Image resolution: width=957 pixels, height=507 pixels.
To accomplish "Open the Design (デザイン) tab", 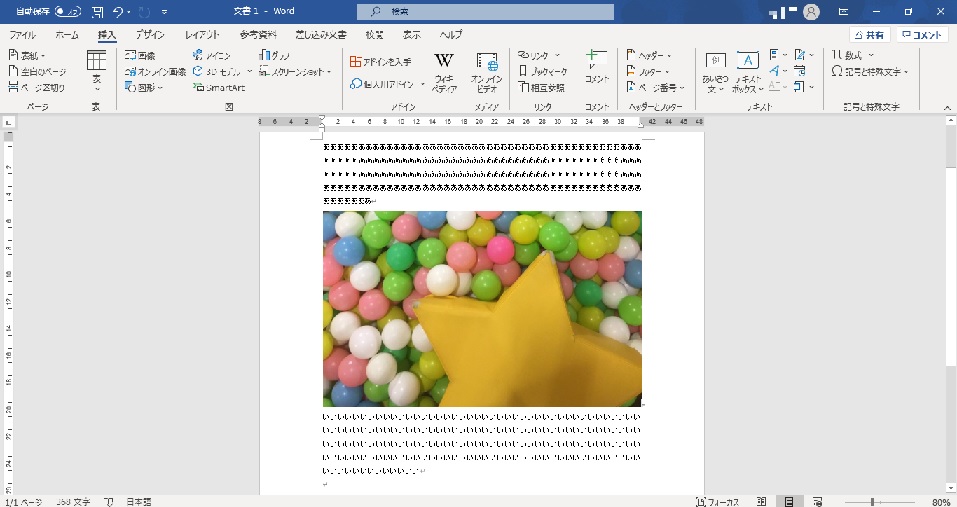I will click(x=150, y=34).
